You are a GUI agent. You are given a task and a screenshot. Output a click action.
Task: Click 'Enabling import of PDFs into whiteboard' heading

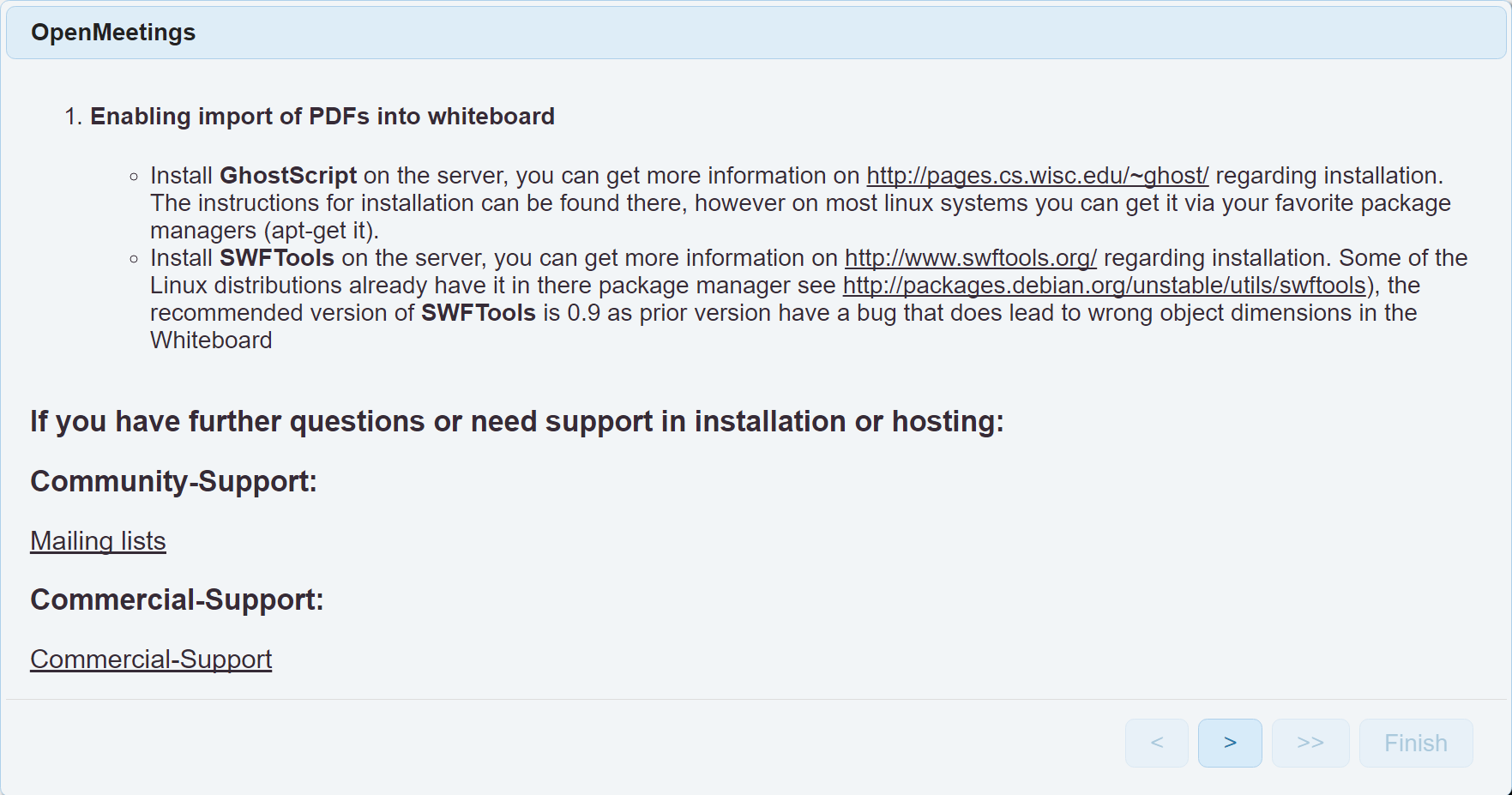(x=322, y=117)
